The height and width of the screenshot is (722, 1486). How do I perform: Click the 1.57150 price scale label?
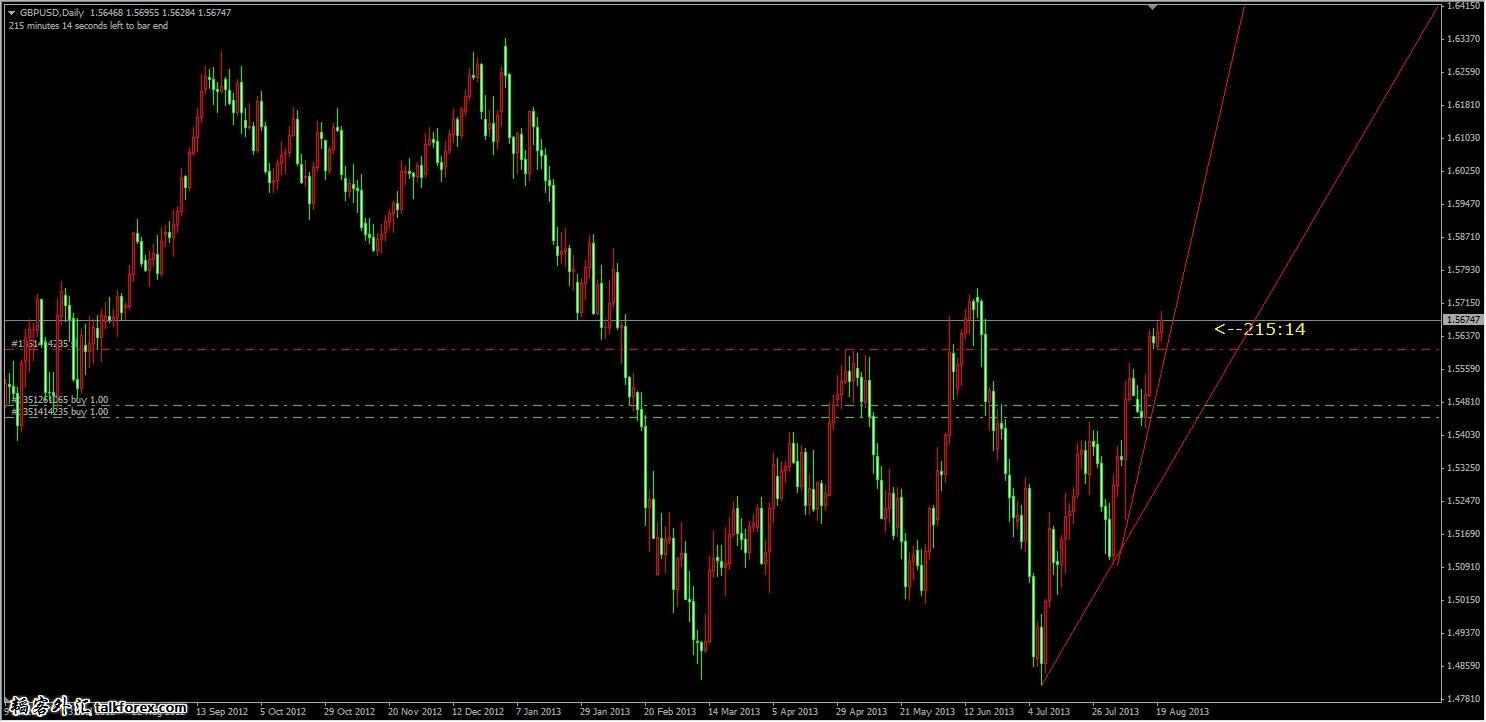(x=1464, y=303)
